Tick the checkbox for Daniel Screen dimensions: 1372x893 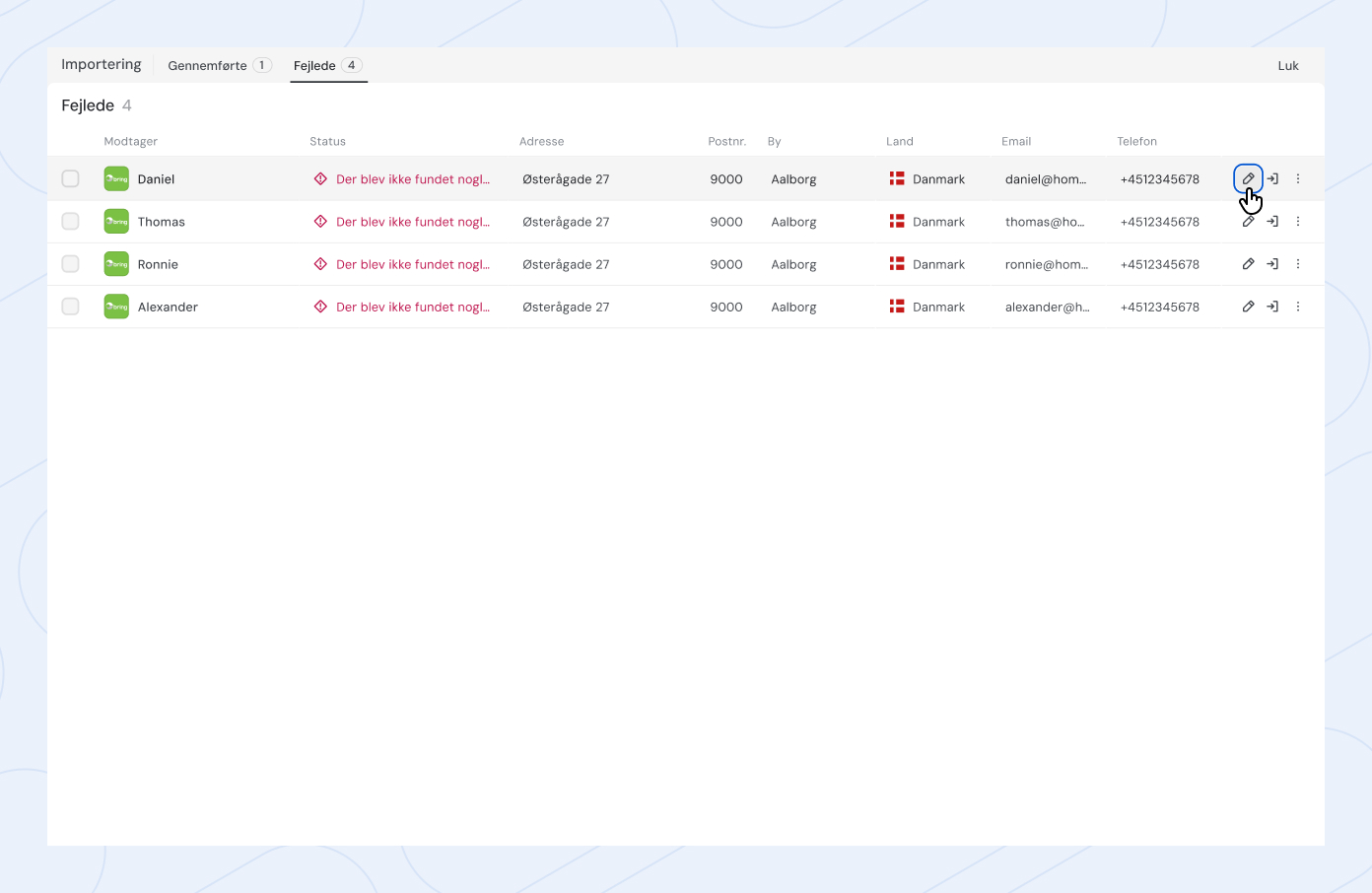(70, 178)
